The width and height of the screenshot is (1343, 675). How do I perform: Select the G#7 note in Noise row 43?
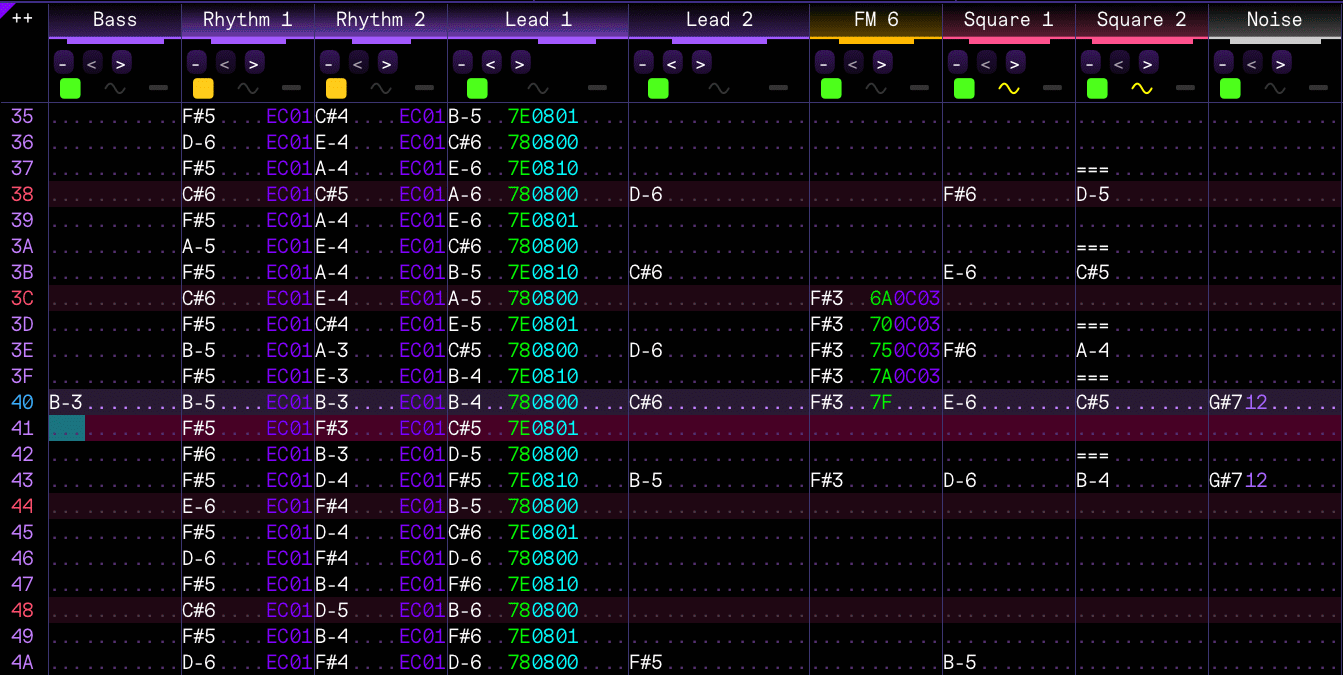tap(1226, 480)
